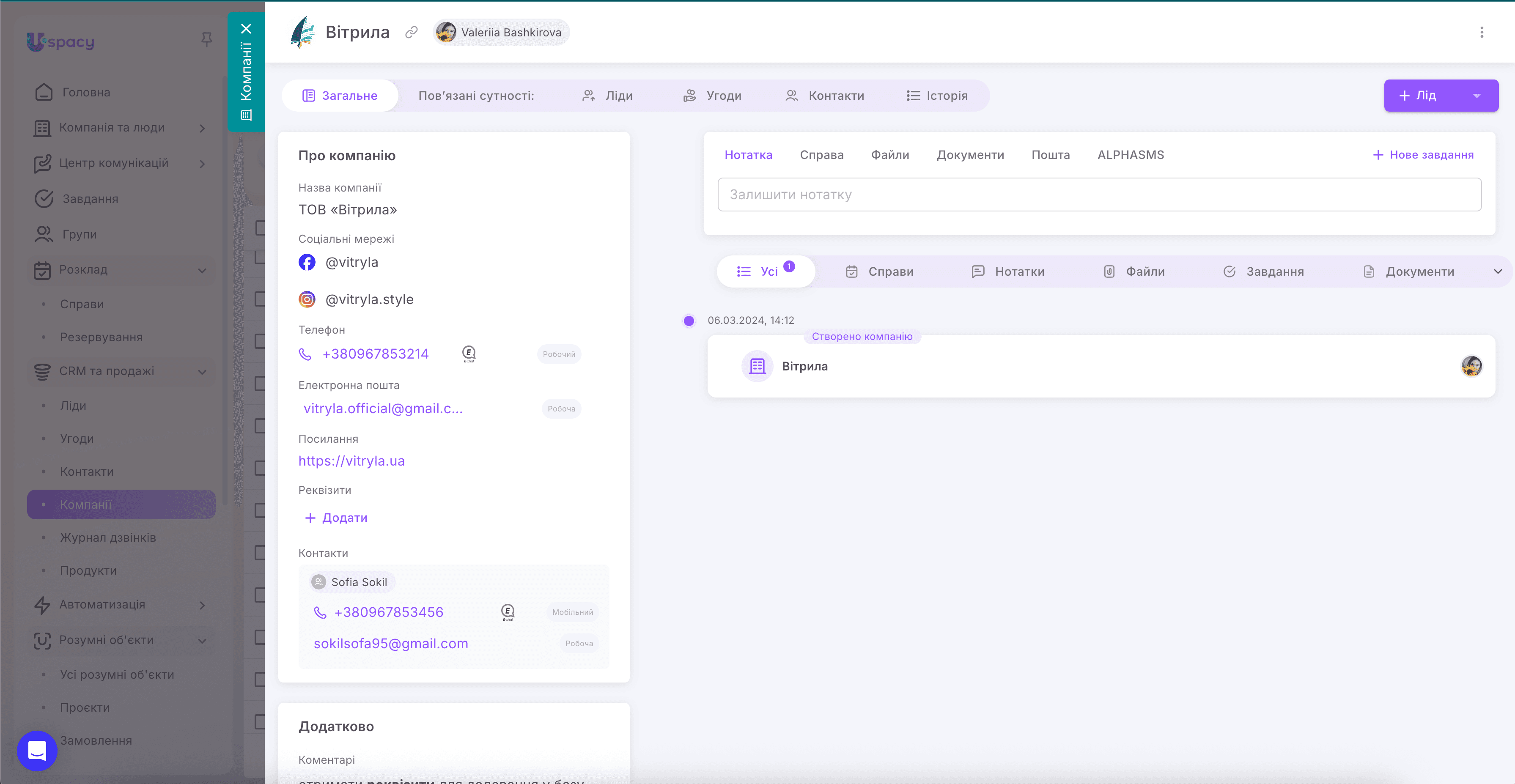Collapse the CRM та продажі menu section
Viewport: 1515px width, 784px height.
click(202, 372)
